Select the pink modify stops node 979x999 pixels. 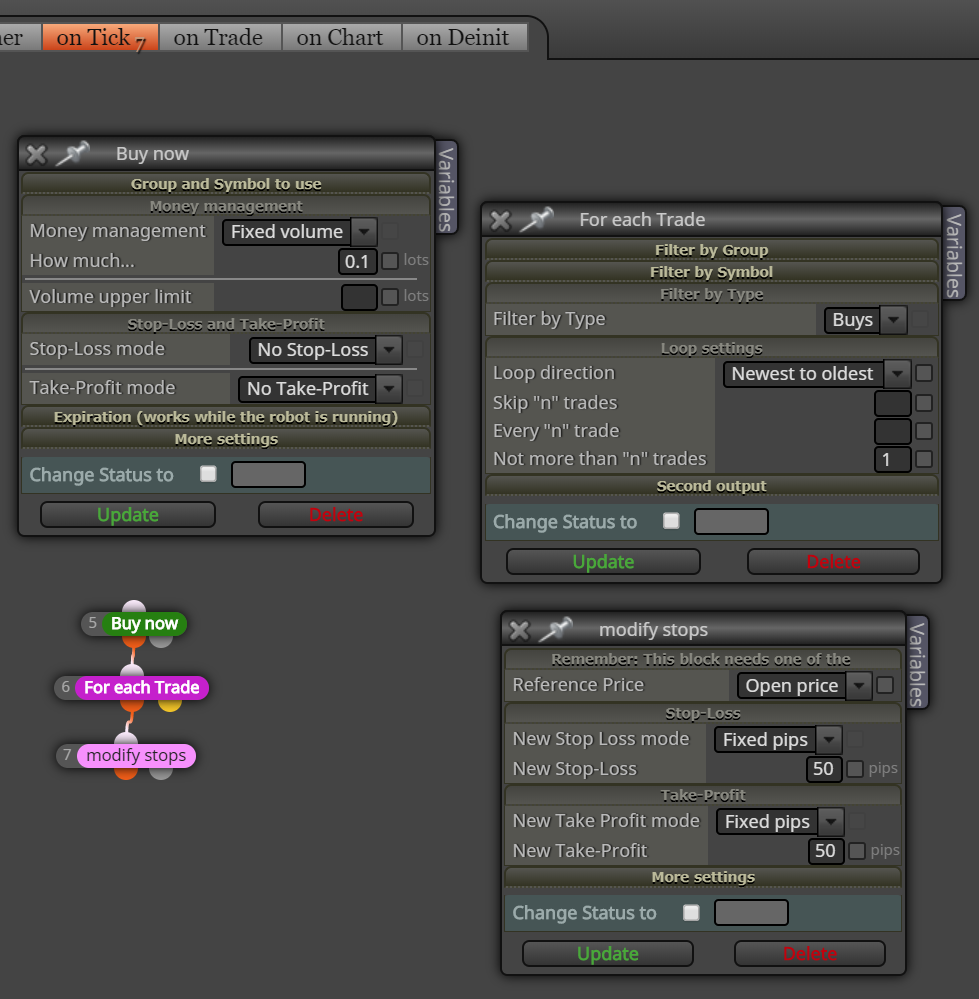click(136, 756)
